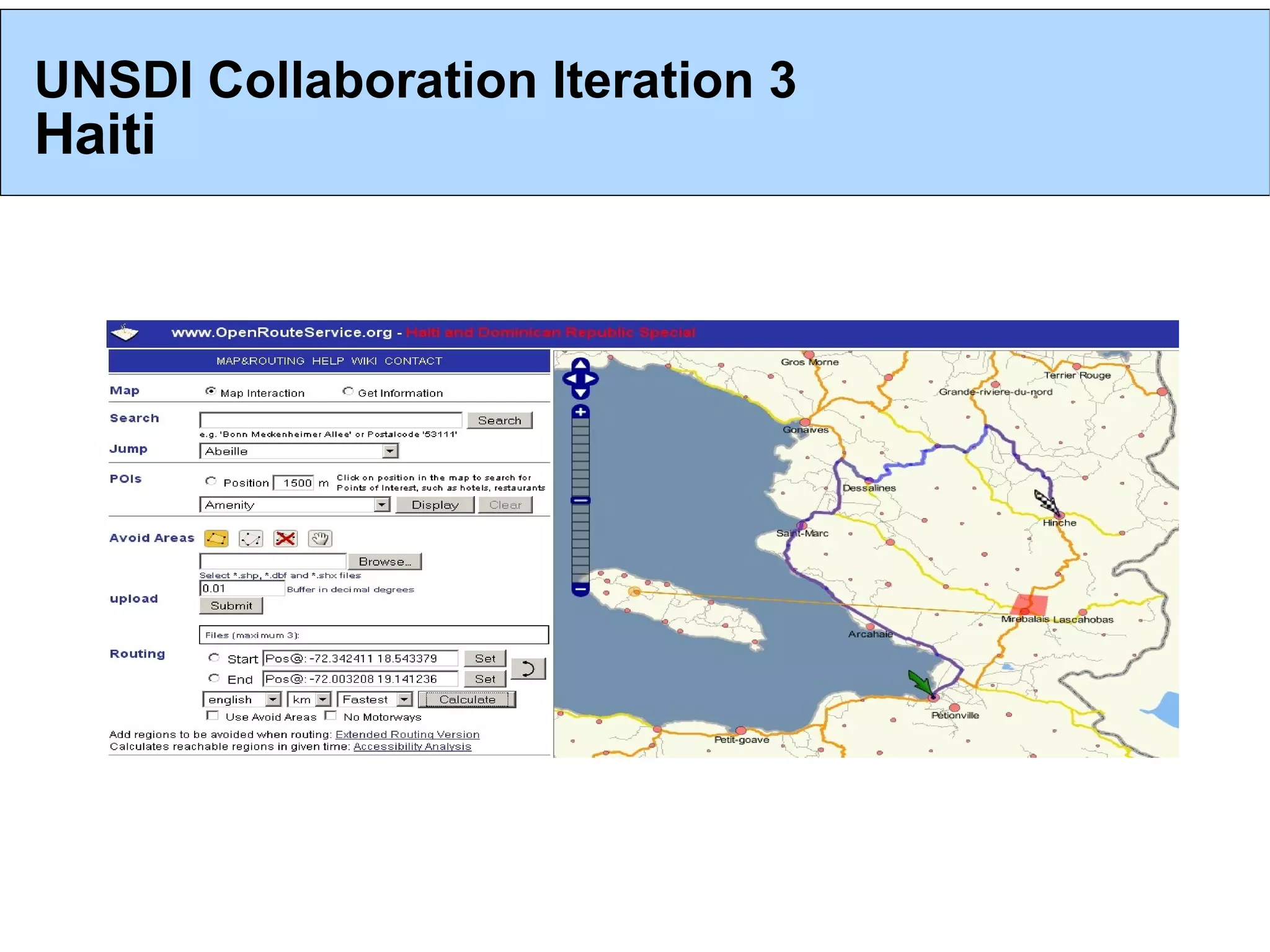Click the OpenRouteService logo icon
This screenshot has width=1270, height=952.
tap(125, 333)
